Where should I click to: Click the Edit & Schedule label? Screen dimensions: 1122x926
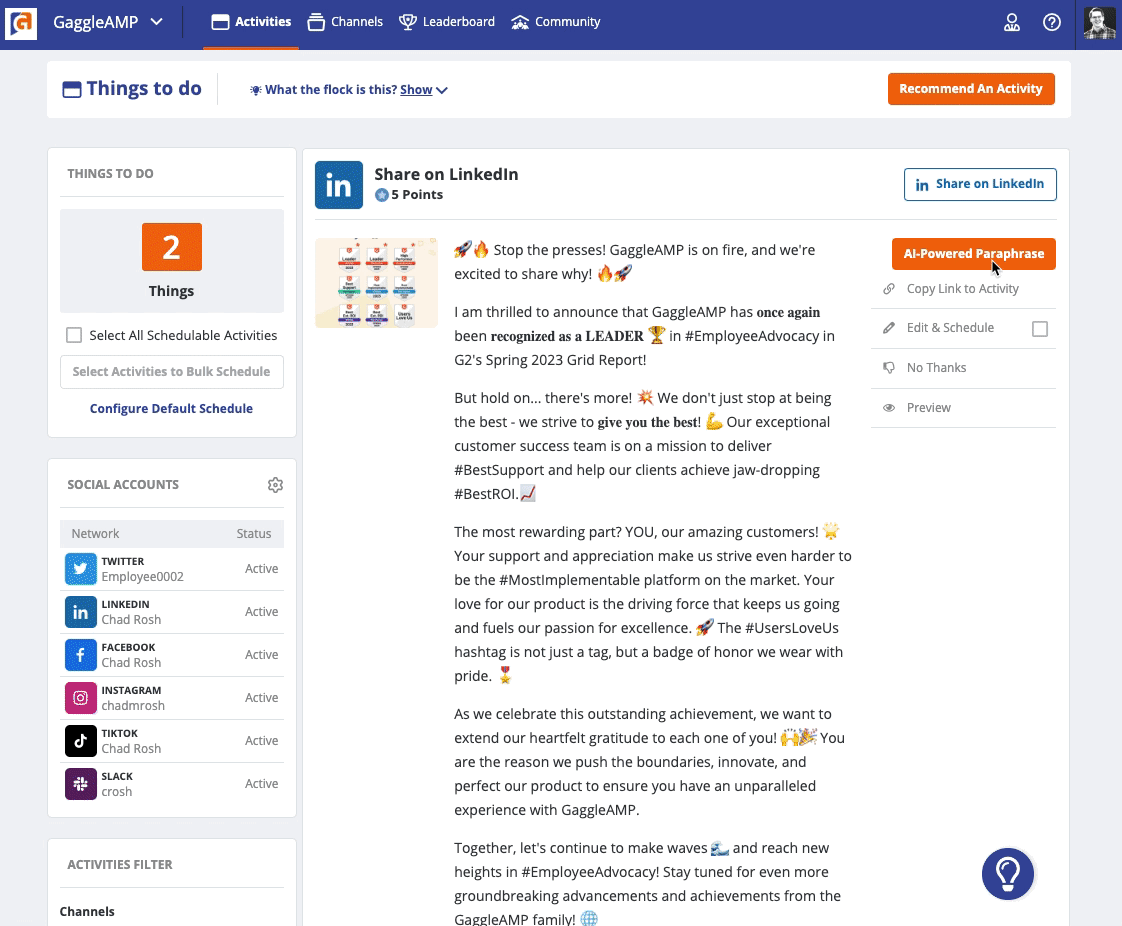coord(950,328)
